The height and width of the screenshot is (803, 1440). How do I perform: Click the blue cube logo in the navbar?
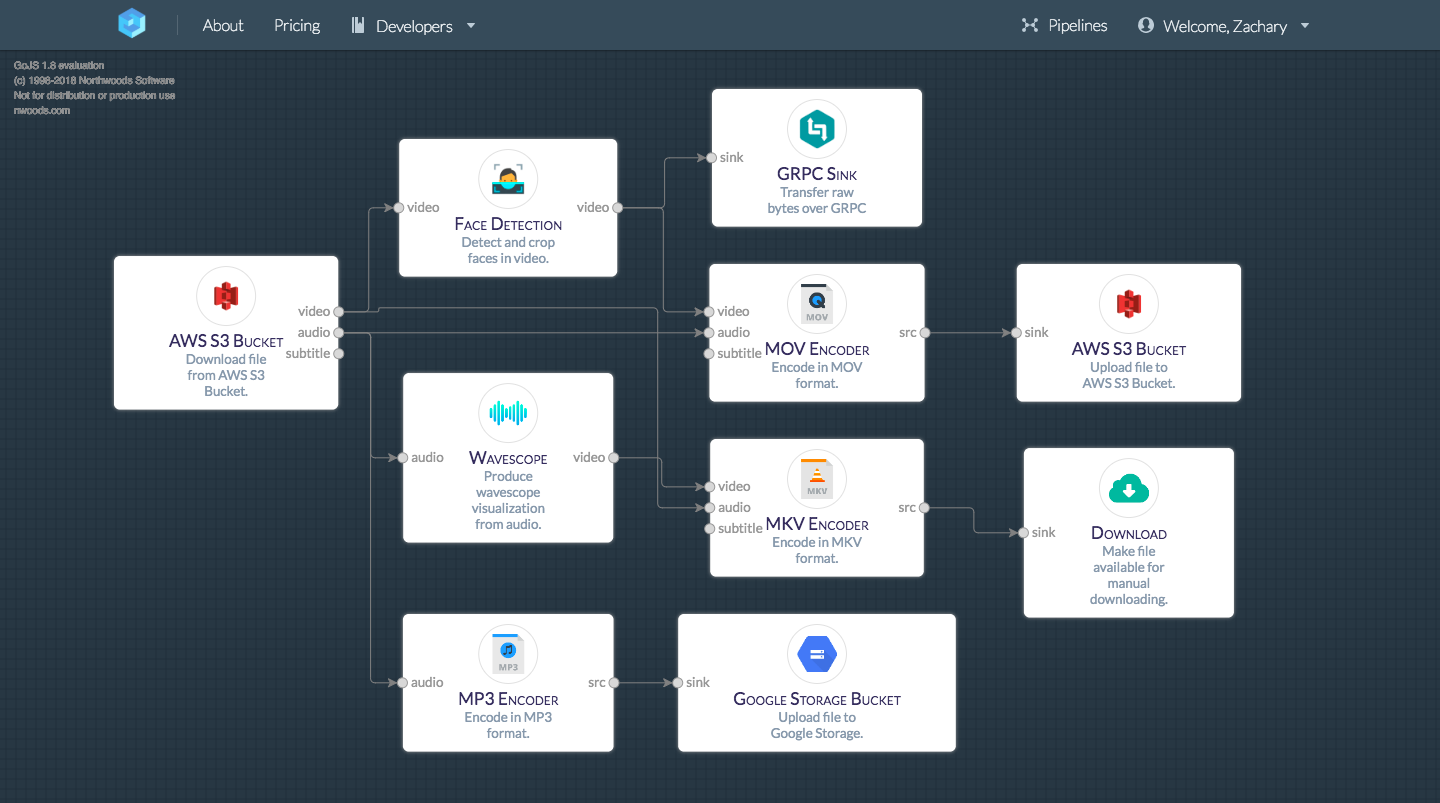click(x=132, y=24)
